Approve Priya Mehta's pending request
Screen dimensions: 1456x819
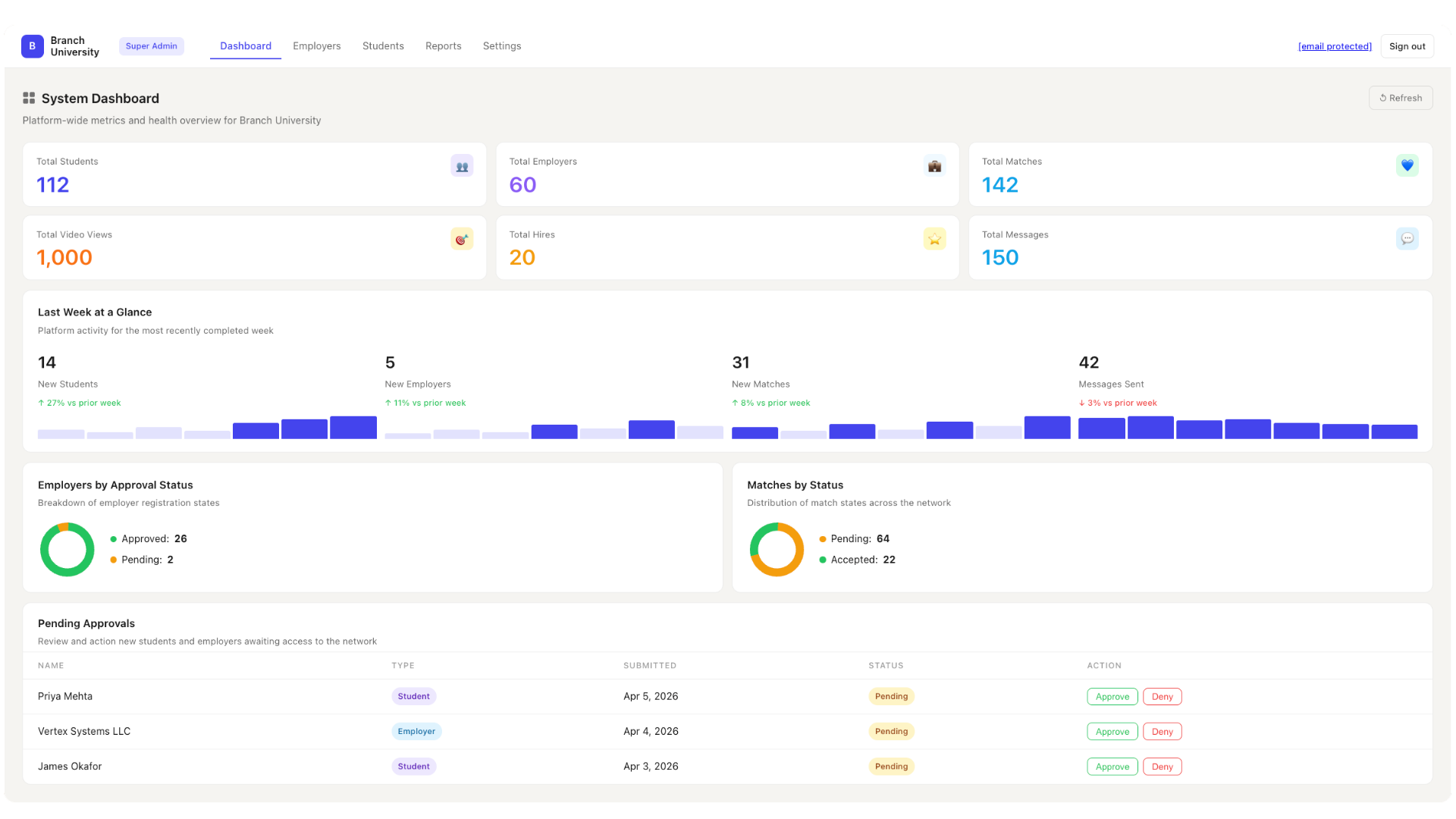[1112, 697]
